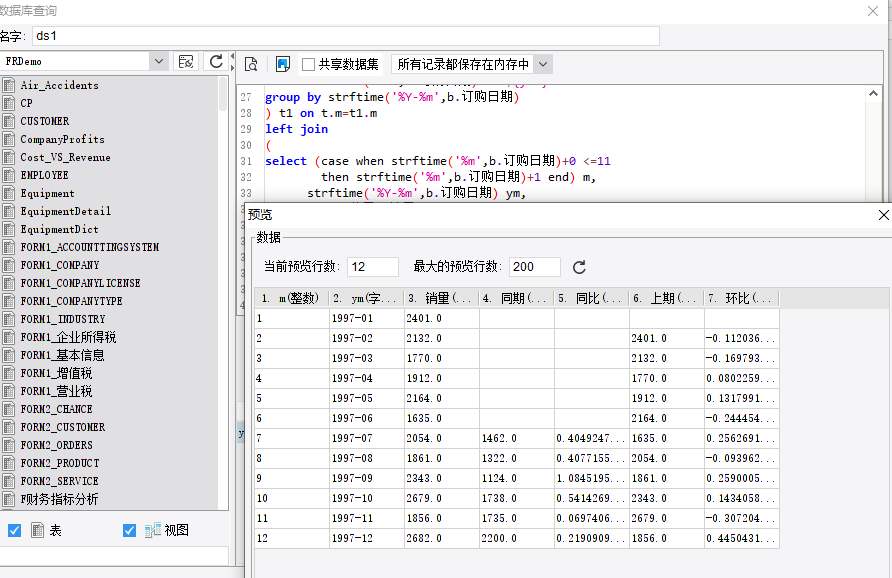This screenshot has width=892, height=578.
Task: Close the 数据库查询 window
Action: coord(873,11)
